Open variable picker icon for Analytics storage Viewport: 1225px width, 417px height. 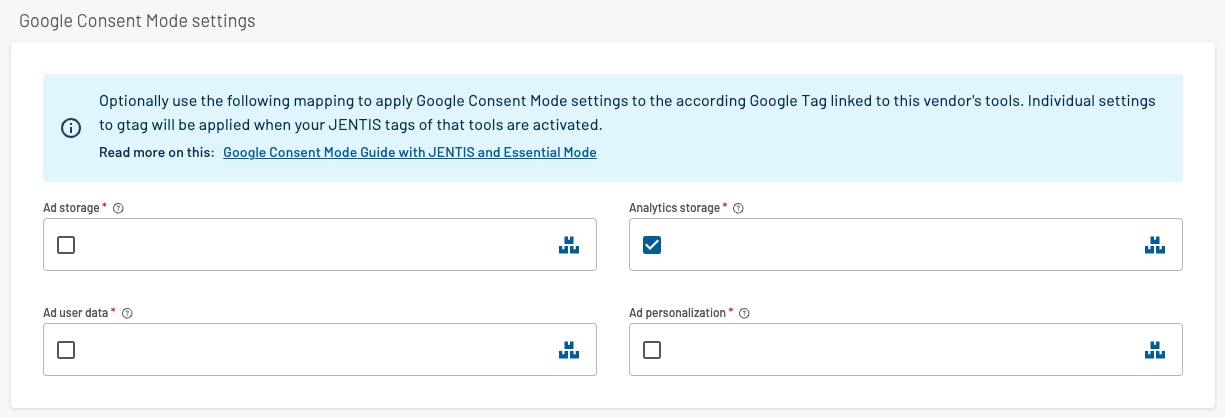click(x=1155, y=245)
